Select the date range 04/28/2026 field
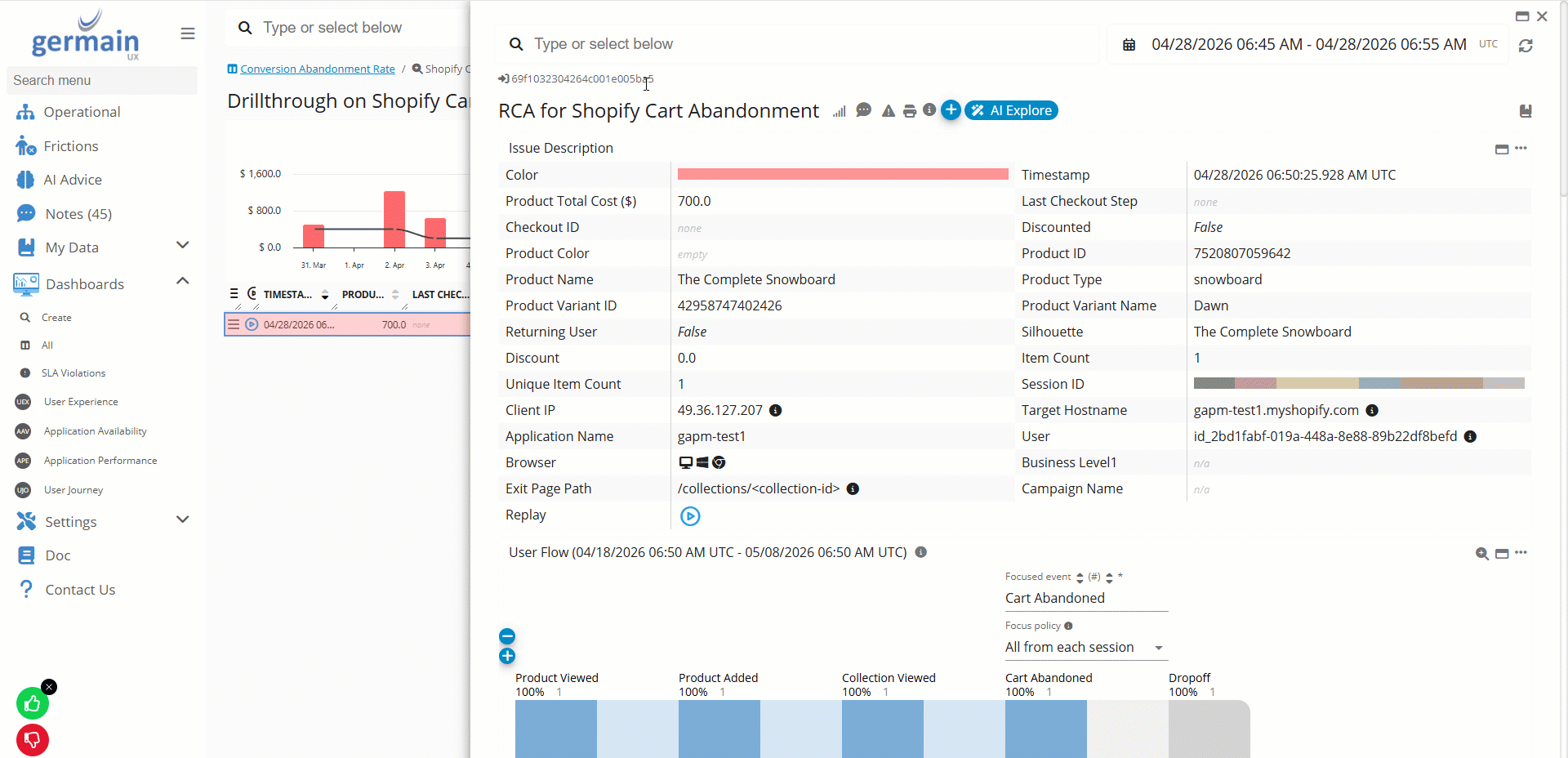1568x758 pixels. pyautogui.click(x=1309, y=44)
